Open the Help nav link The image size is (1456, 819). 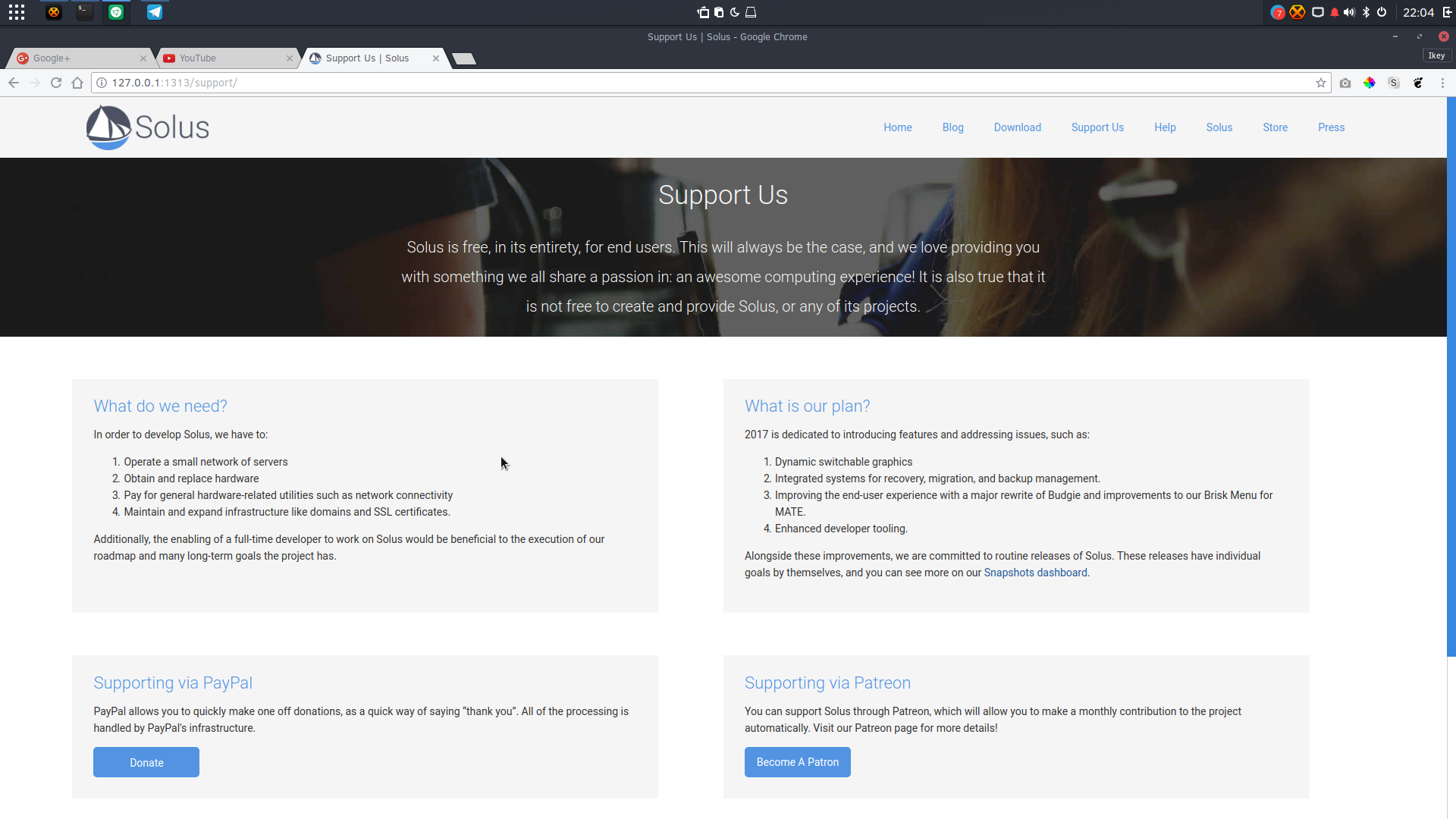(1165, 127)
